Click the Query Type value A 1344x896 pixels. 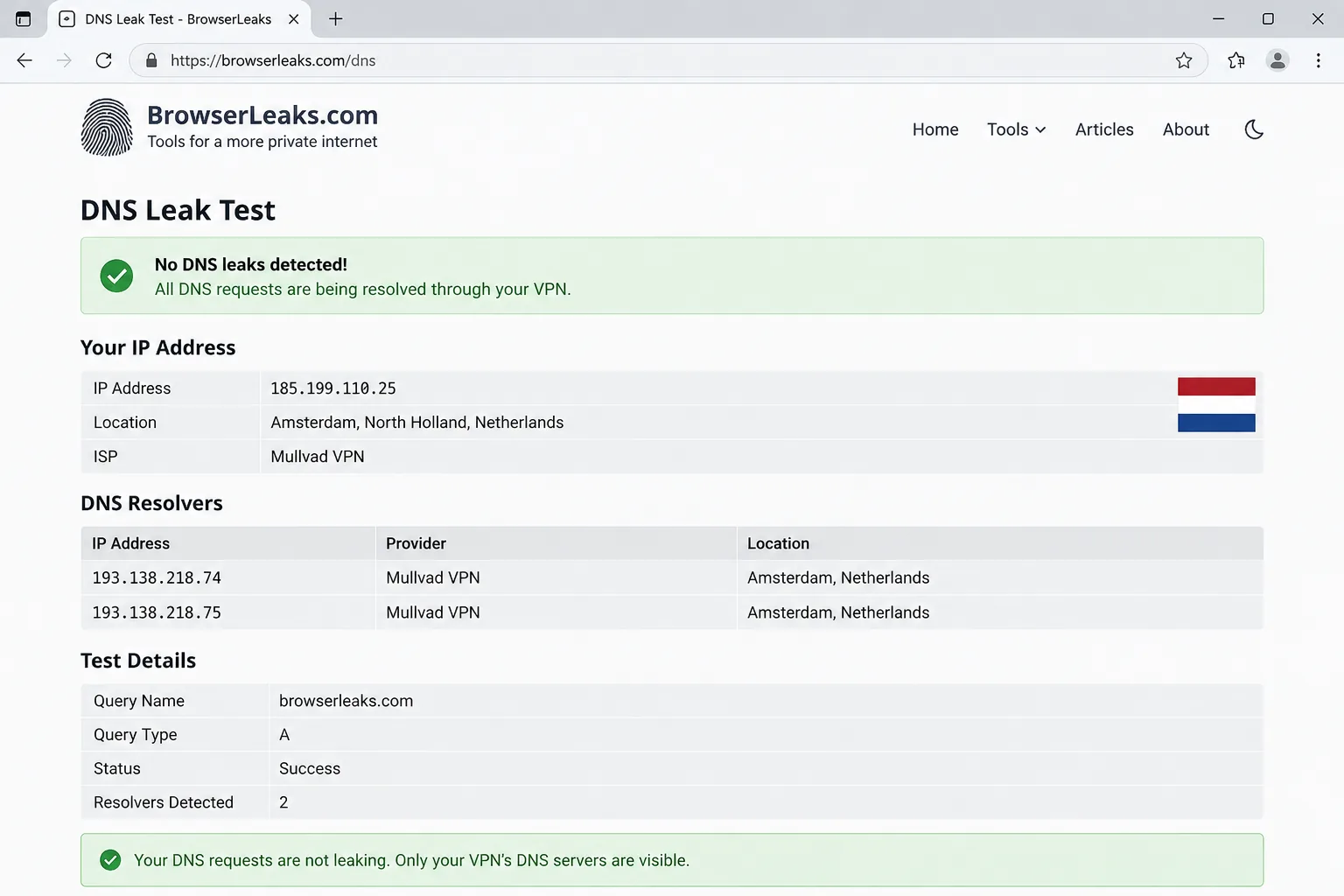coord(284,735)
